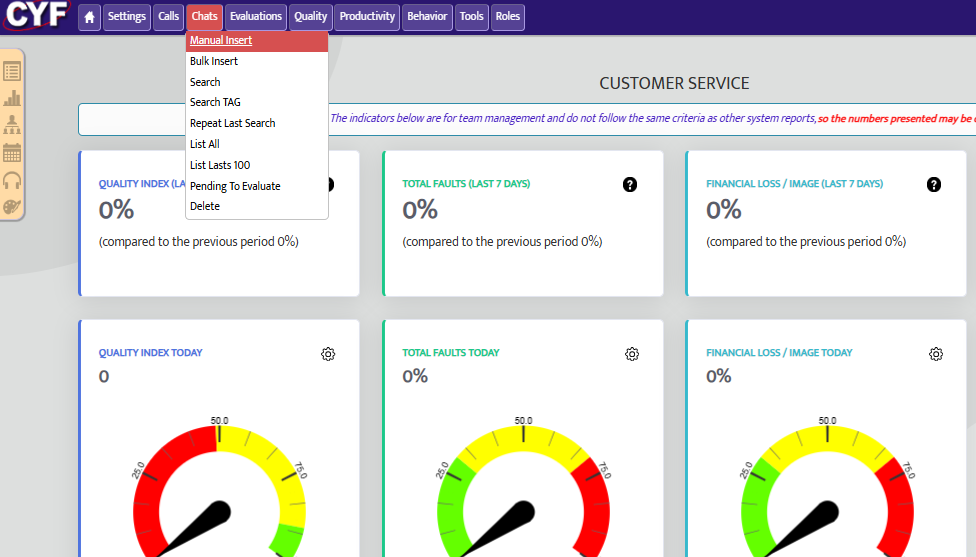Open the Settings menu
This screenshot has width=976, height=557.
126,17
